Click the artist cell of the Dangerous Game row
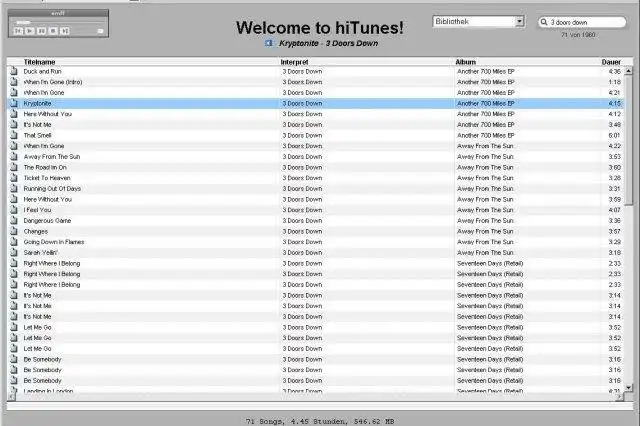The width and height of the screenshot is (640, 426). click(302, 221)
